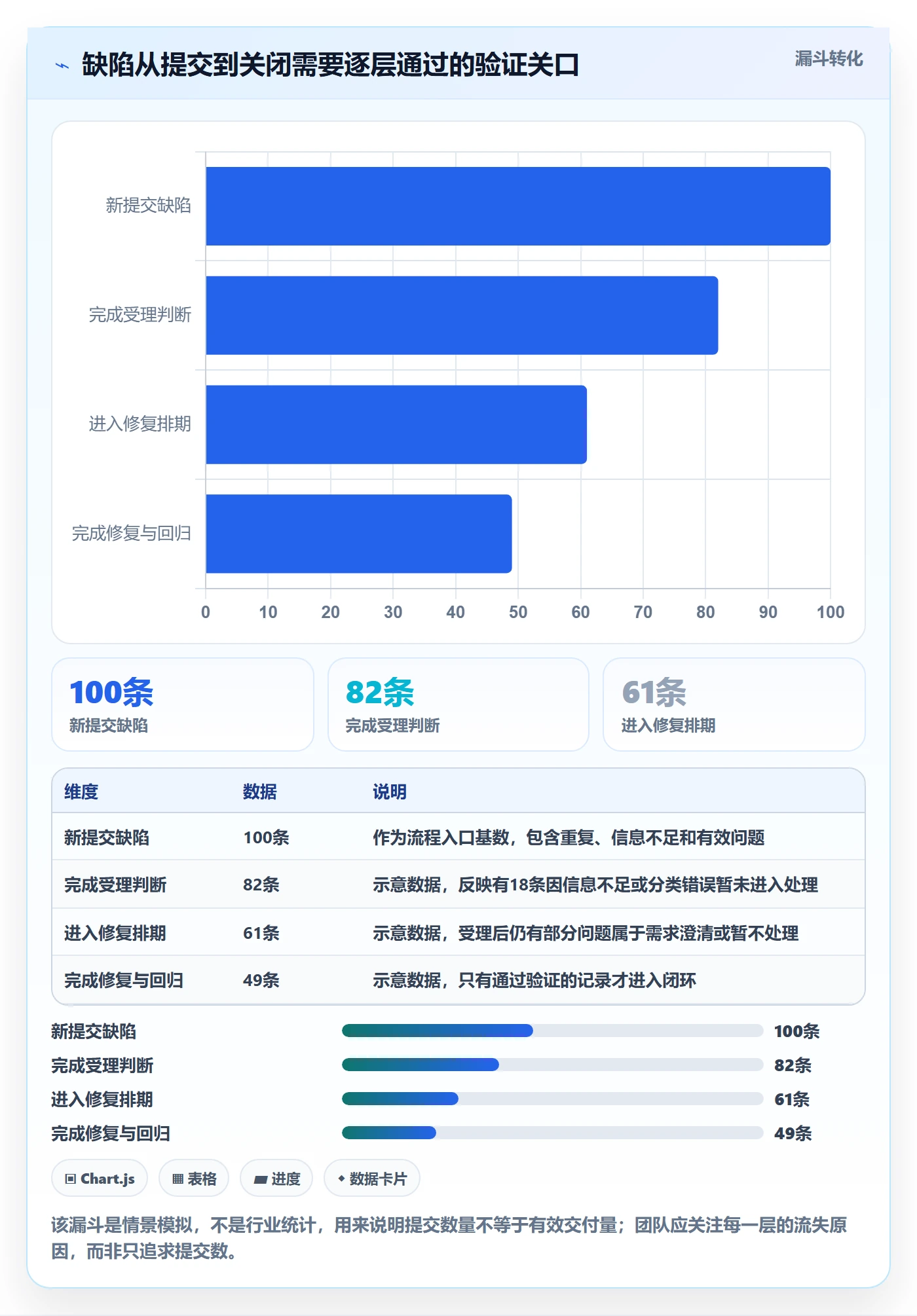The height and width of the screenshot is (1316, 917).
Task: Click the 表格 chip
Action: coord(194,1179)
